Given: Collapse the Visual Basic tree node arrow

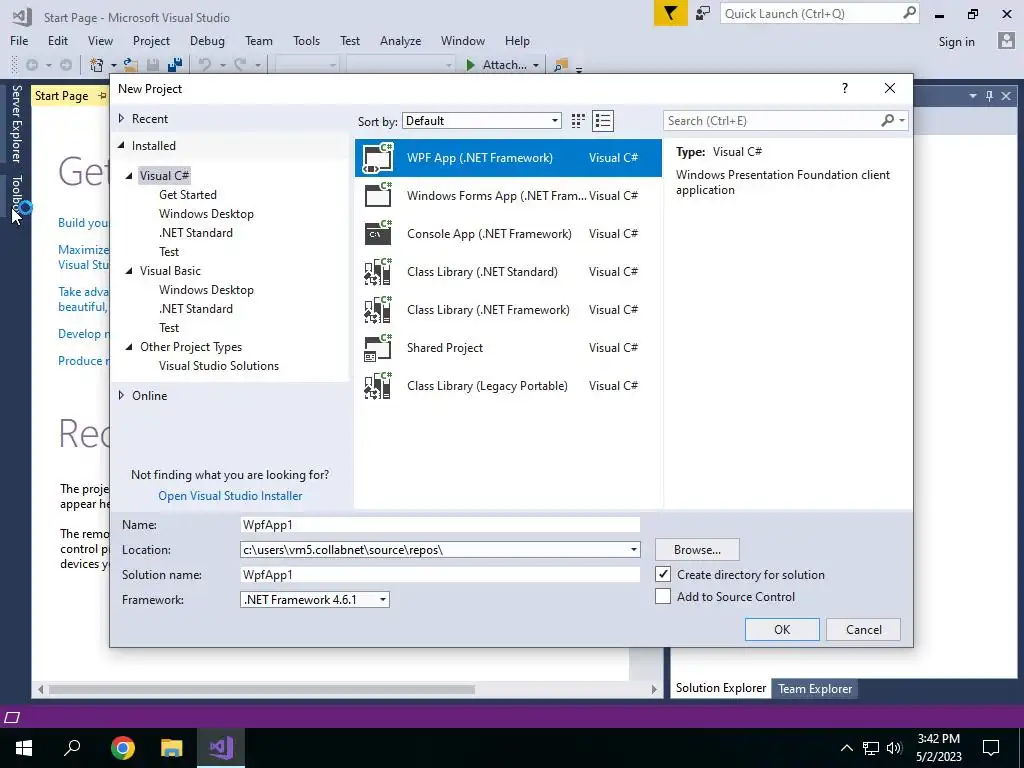Looking at the screenshot, I should (x=129, y=270).
